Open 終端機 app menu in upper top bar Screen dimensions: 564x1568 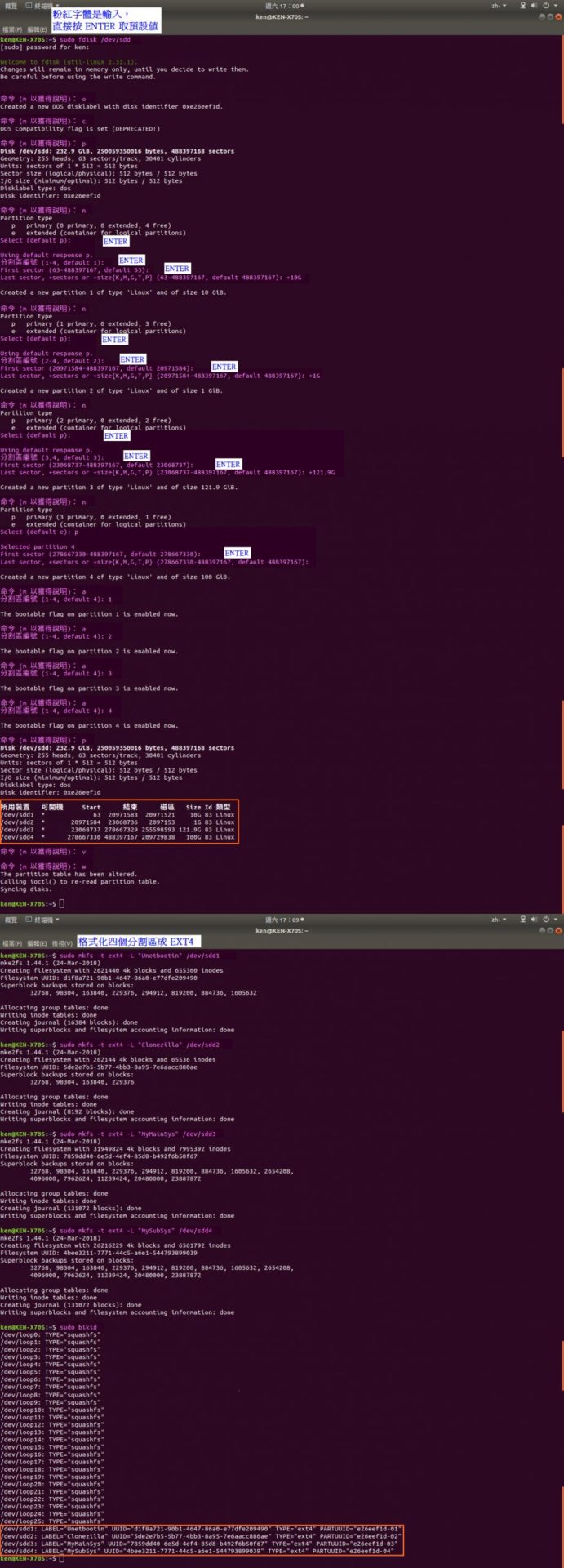pyautogui.click(x=43, y=5)
